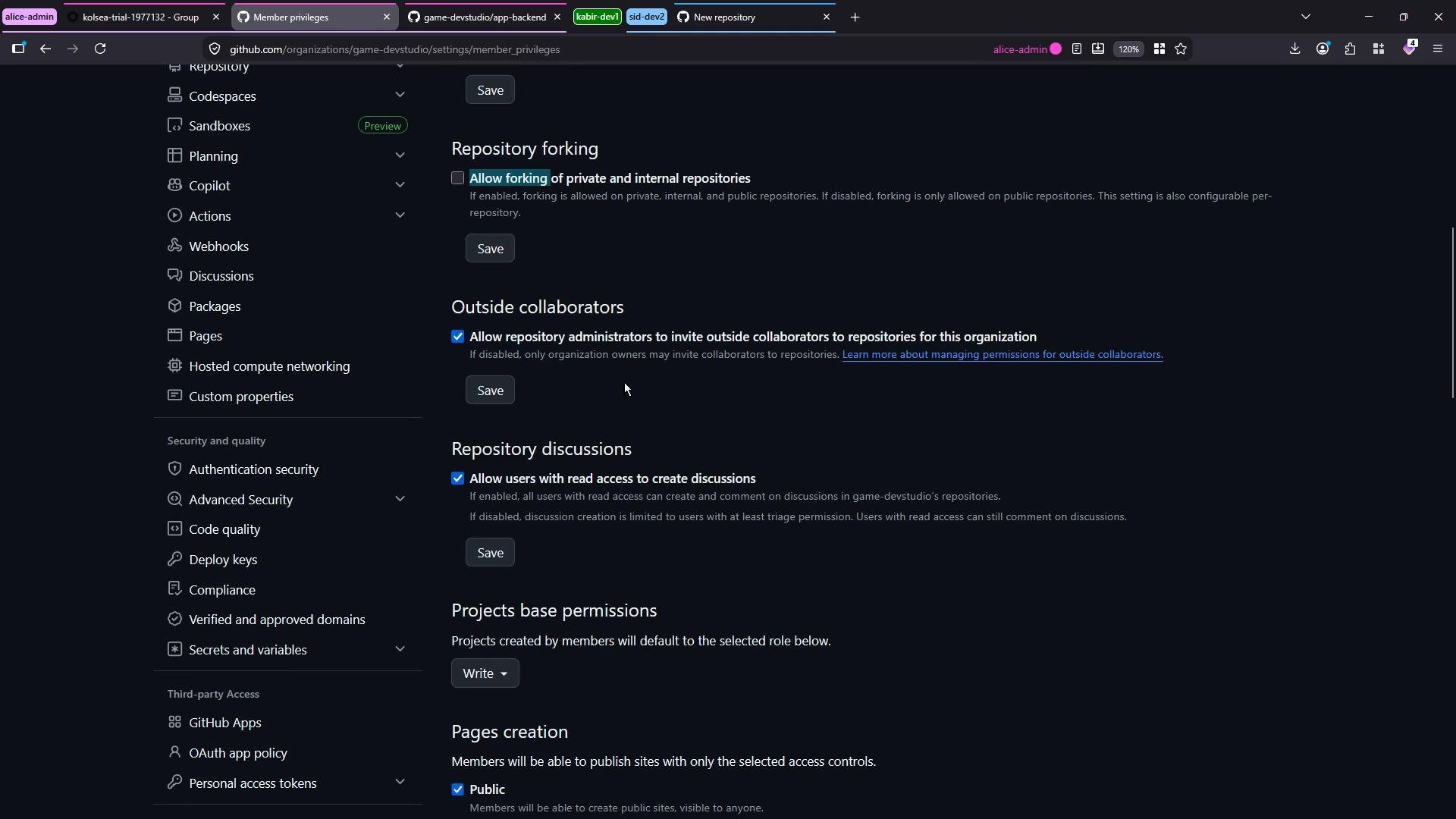1456x819 pixels.
Task: Click the Deploy keys key icon
Action: click(x=174, y=559)
